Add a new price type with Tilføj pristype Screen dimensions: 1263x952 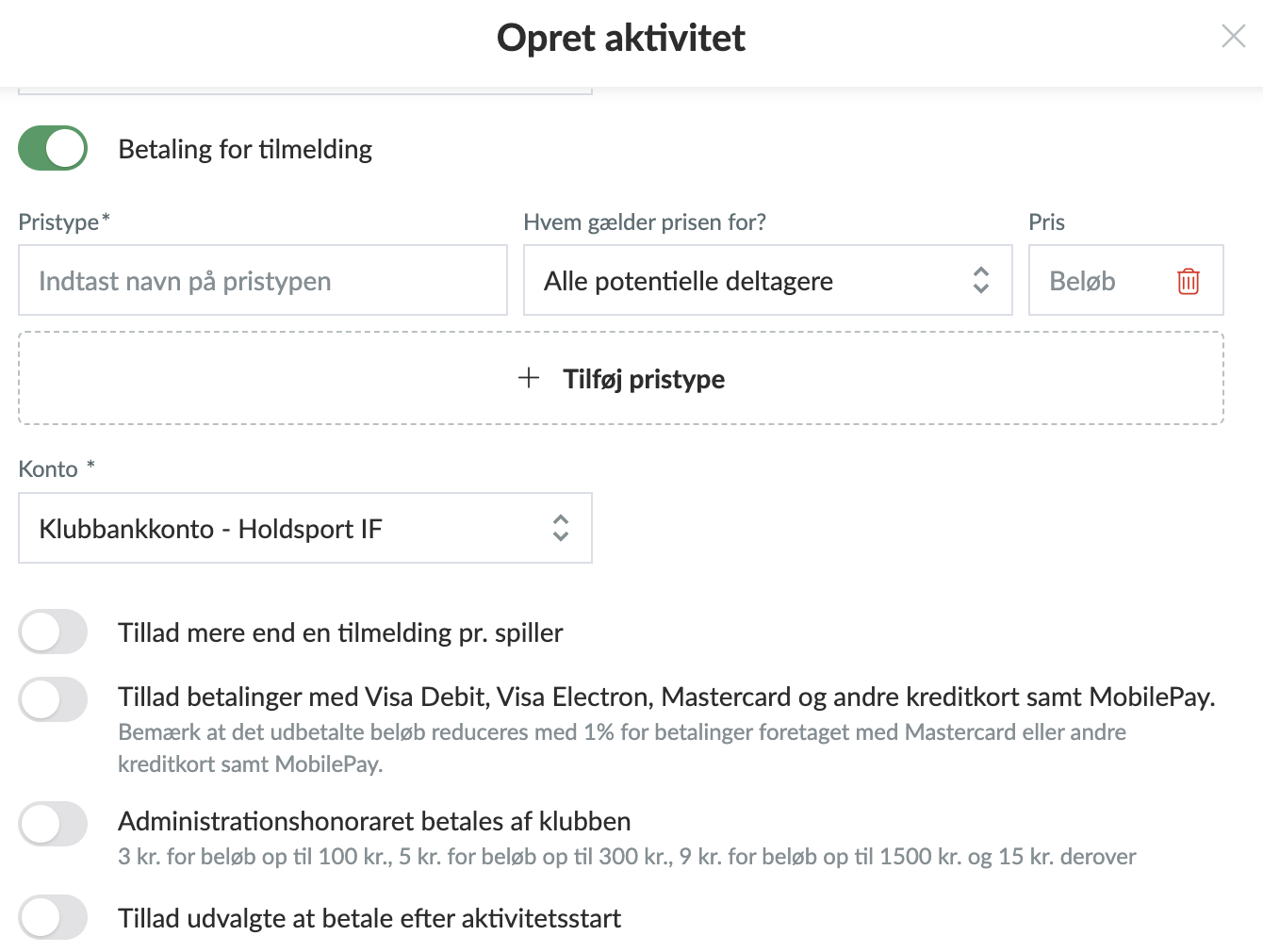pyautogui.click(x=621, y=378)
